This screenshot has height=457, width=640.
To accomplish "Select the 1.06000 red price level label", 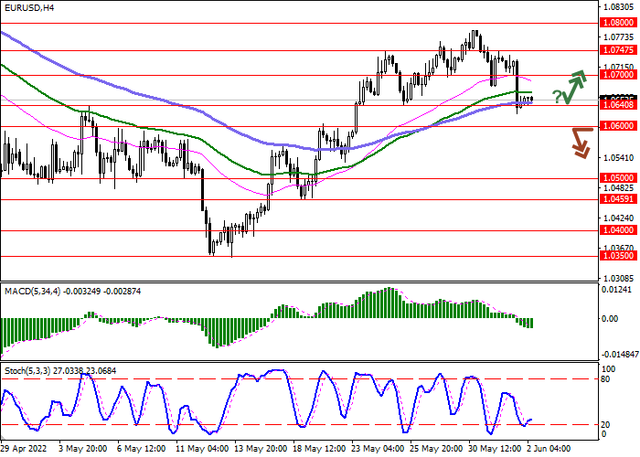I will coord(619,126).
